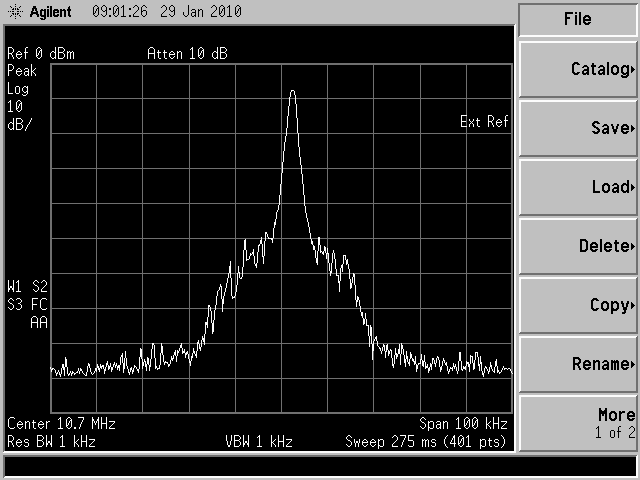This screenshot has height=480, width=640.
Task: Click the 'Log' scale type label
Action: point(18,89)
